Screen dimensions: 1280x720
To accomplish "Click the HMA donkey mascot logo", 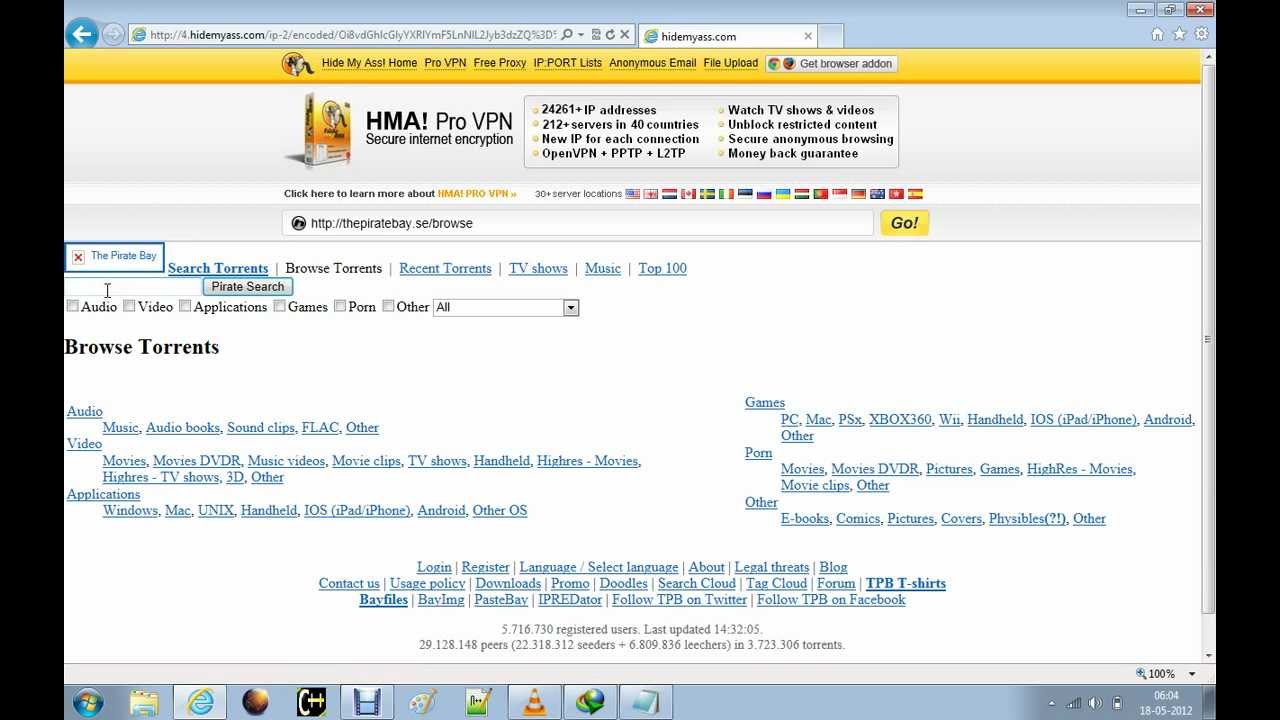I will (x=297, y=64).
